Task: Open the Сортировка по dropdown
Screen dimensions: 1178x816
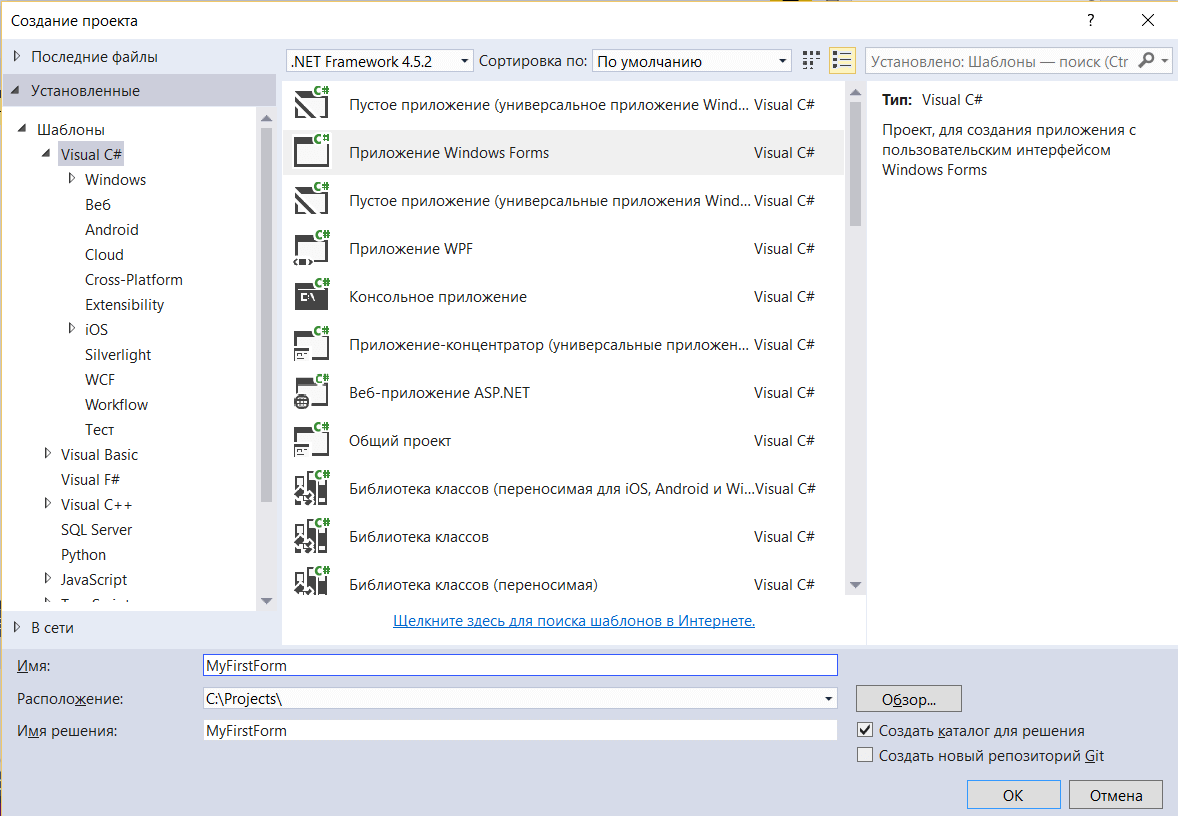Action: coord(691,61)
